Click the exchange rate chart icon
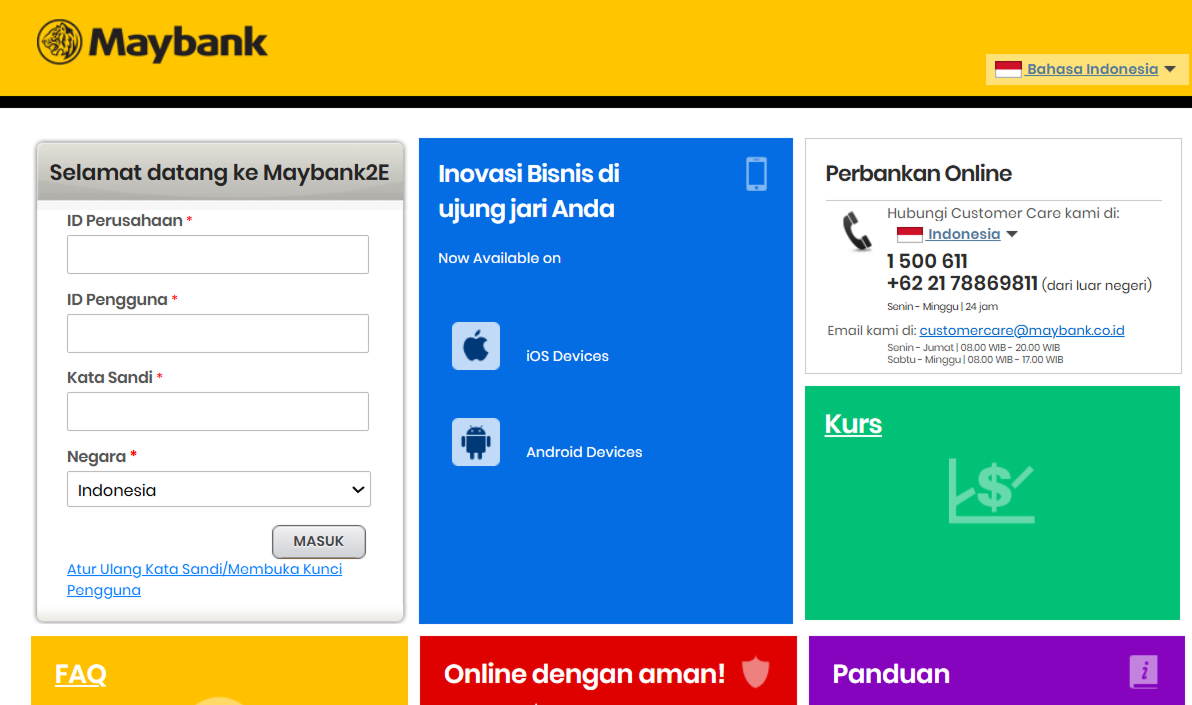 coord(991,491)
